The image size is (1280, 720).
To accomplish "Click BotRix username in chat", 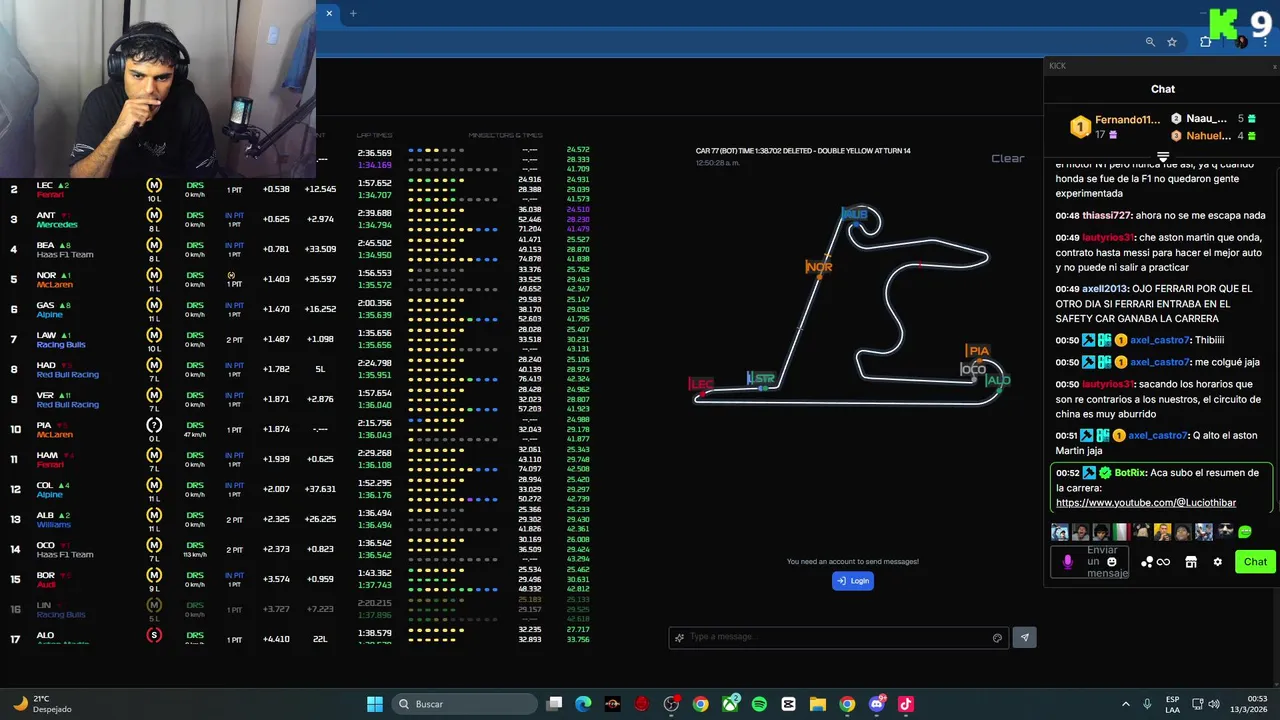I will [x=1130, y=473].
